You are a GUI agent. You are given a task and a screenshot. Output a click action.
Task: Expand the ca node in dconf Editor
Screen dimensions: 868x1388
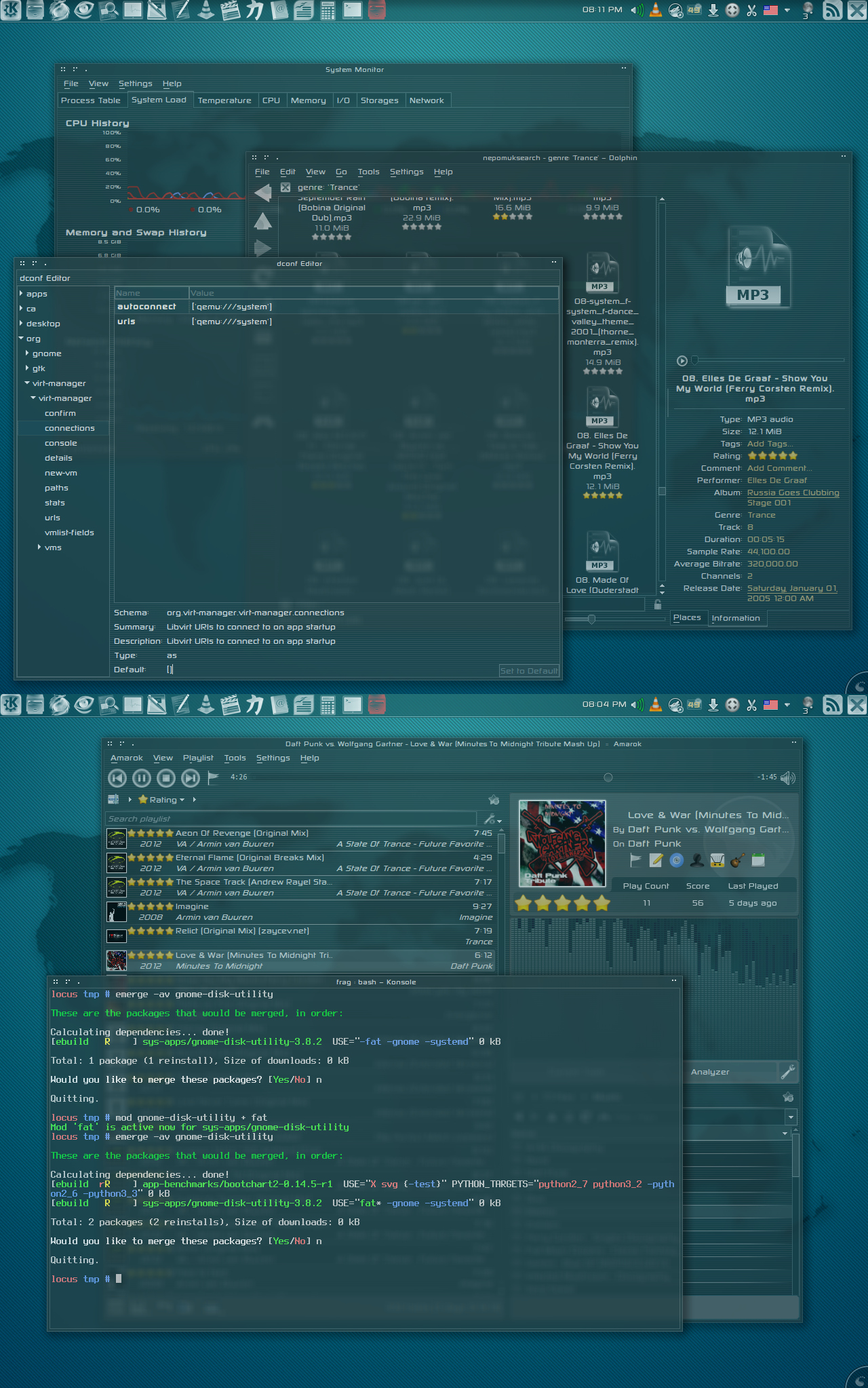(x=21, y=309)
